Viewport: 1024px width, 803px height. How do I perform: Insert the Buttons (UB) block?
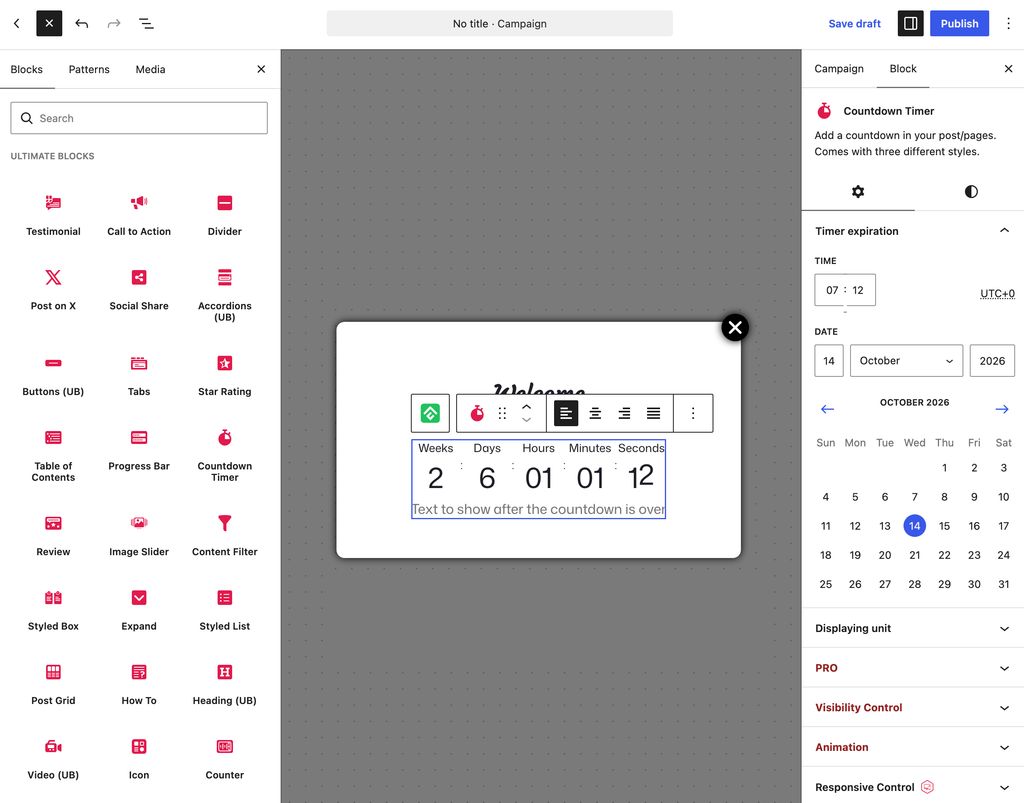[53, 375]
